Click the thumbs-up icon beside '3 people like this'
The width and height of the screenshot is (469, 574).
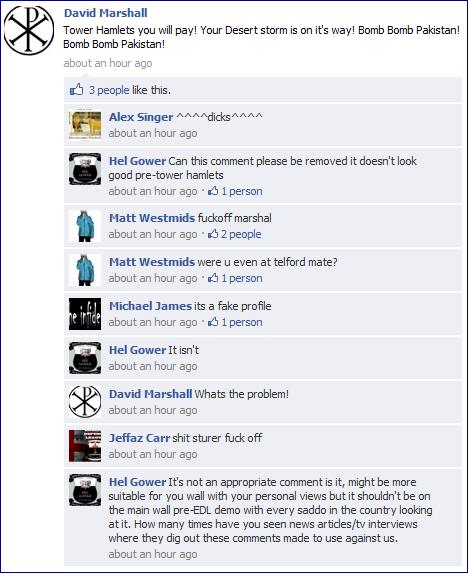coord(77,90)
